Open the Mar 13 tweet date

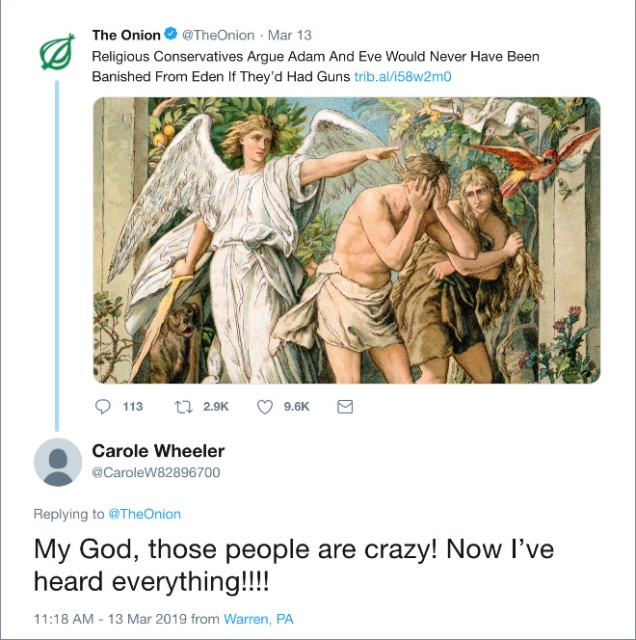(x=289, y=35)
